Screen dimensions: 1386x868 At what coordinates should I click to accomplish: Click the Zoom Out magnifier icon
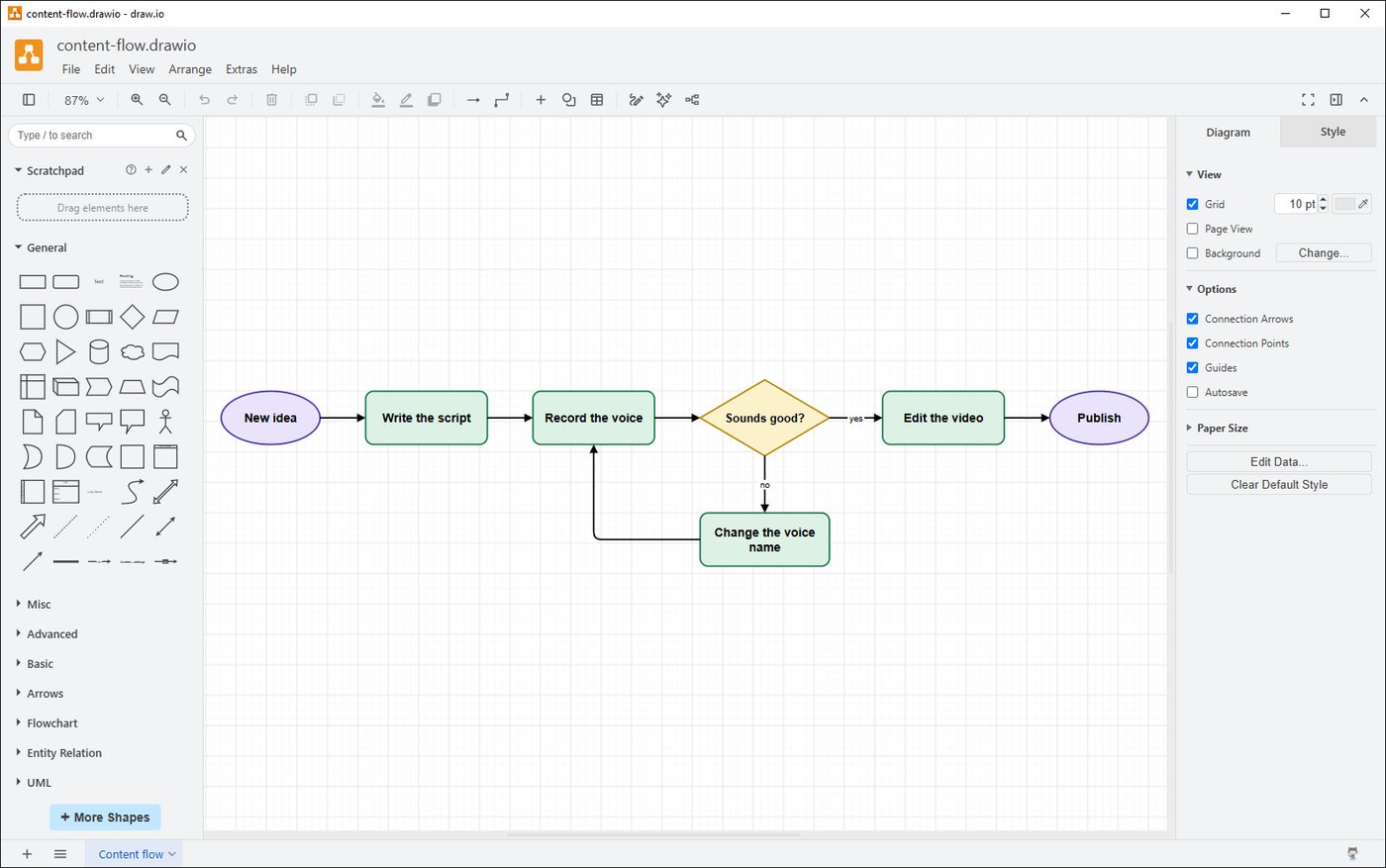click(x=165, y=100)
